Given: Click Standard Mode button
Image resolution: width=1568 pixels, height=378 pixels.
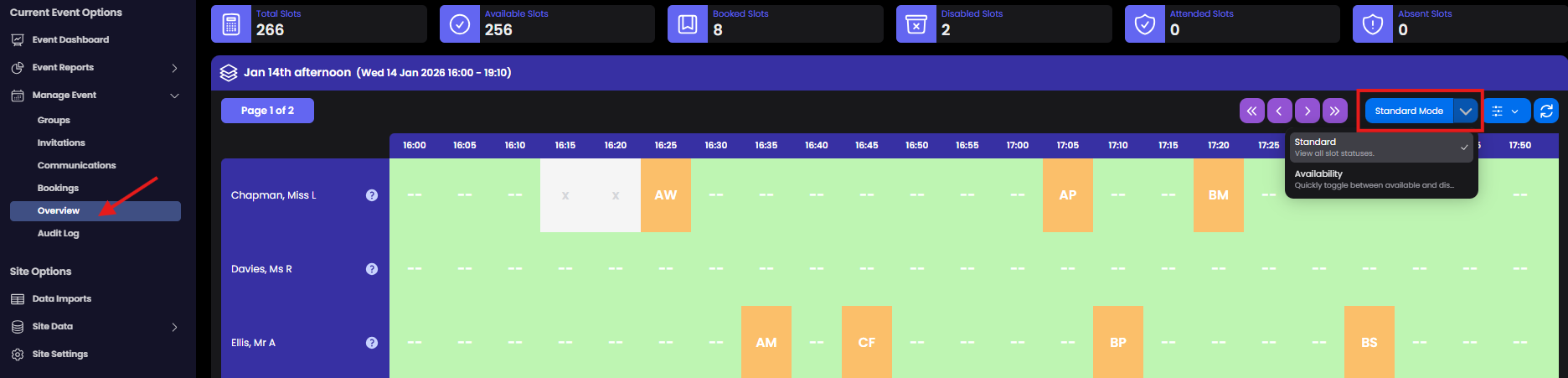Looking at the screenshot, I should tap(1409, 111).
